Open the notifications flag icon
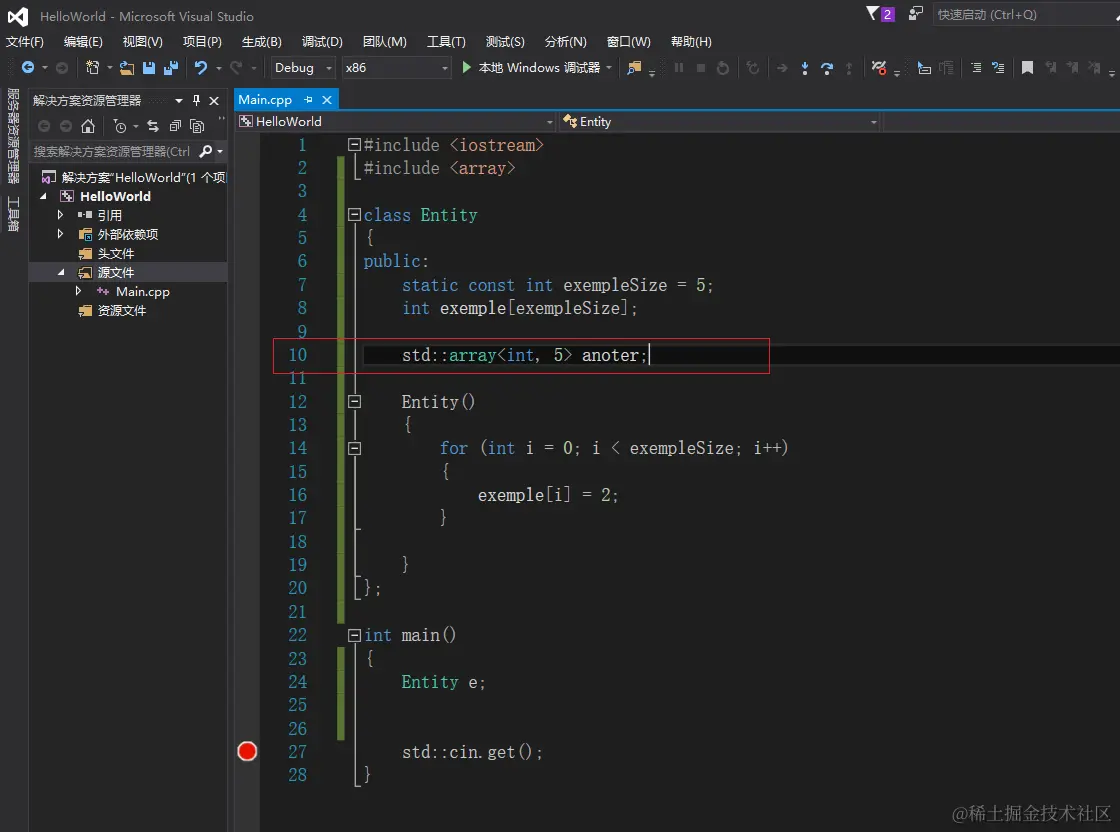 click(874, 14)
